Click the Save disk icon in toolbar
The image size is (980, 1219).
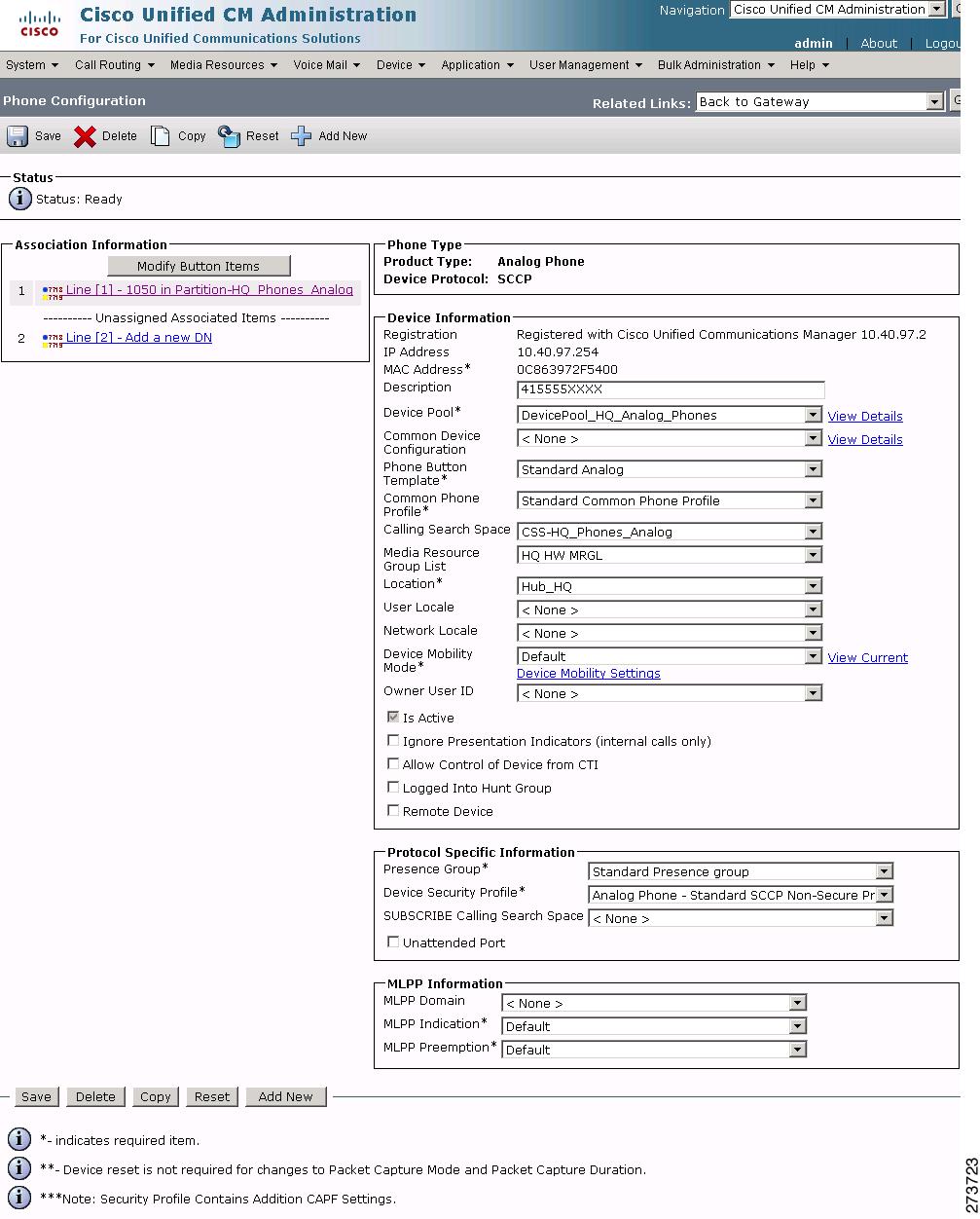tap(18, 136)
